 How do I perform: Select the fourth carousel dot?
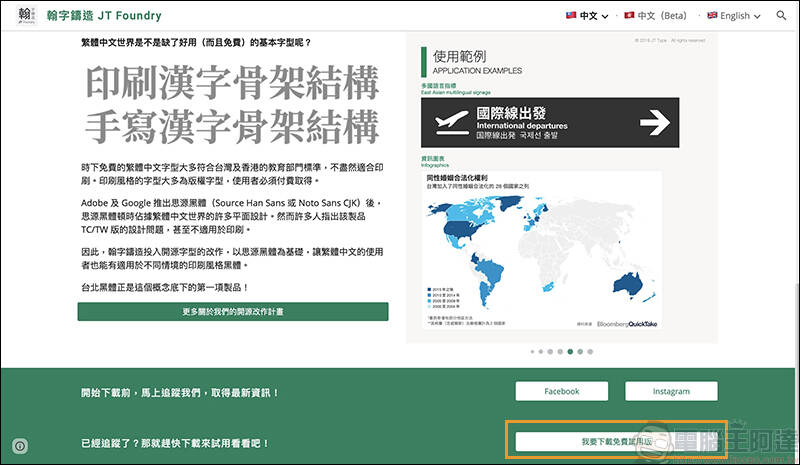pyautogui.click(x=560, y=352)
